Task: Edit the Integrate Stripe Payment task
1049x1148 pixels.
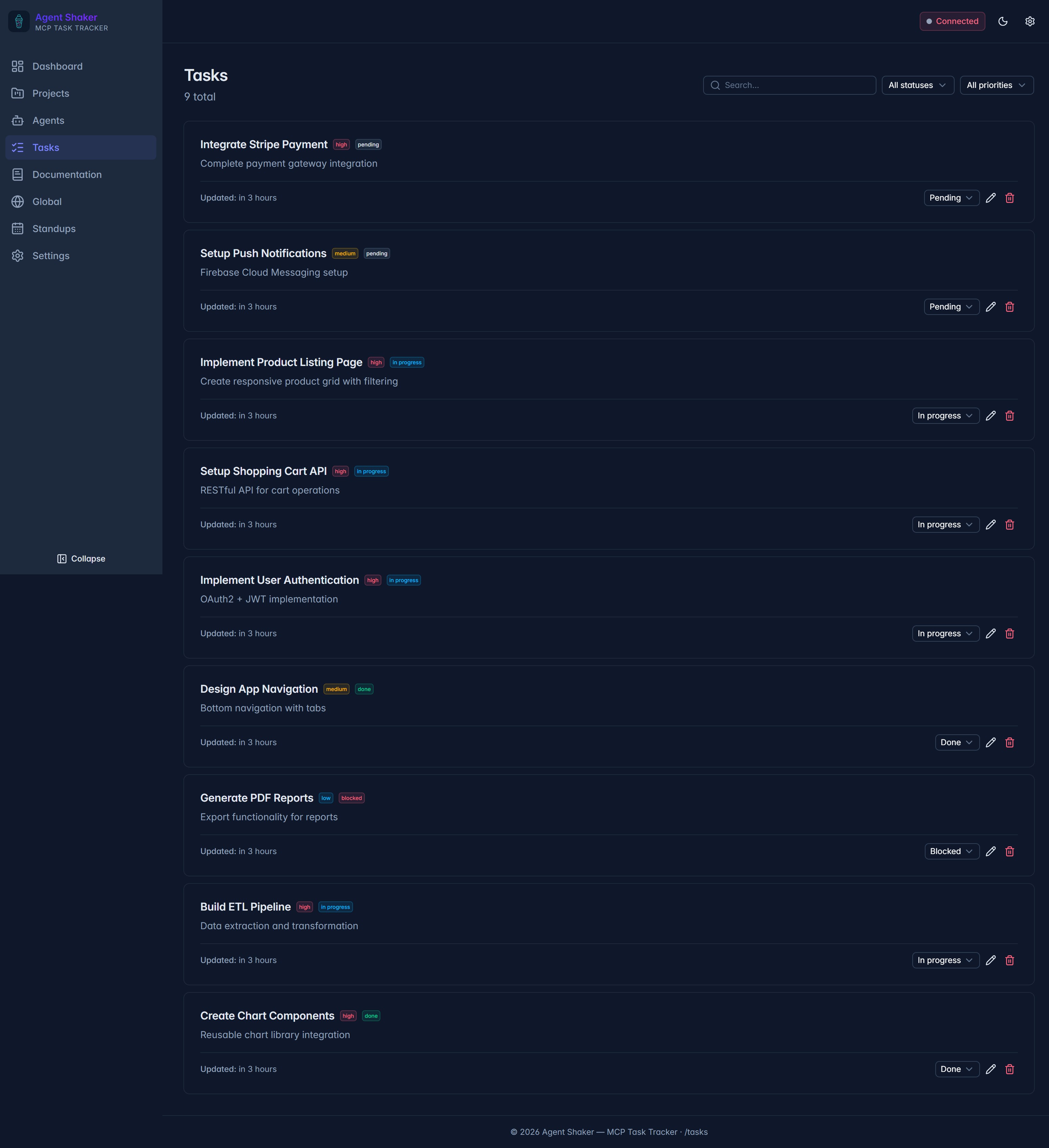Action: (991, 198)
